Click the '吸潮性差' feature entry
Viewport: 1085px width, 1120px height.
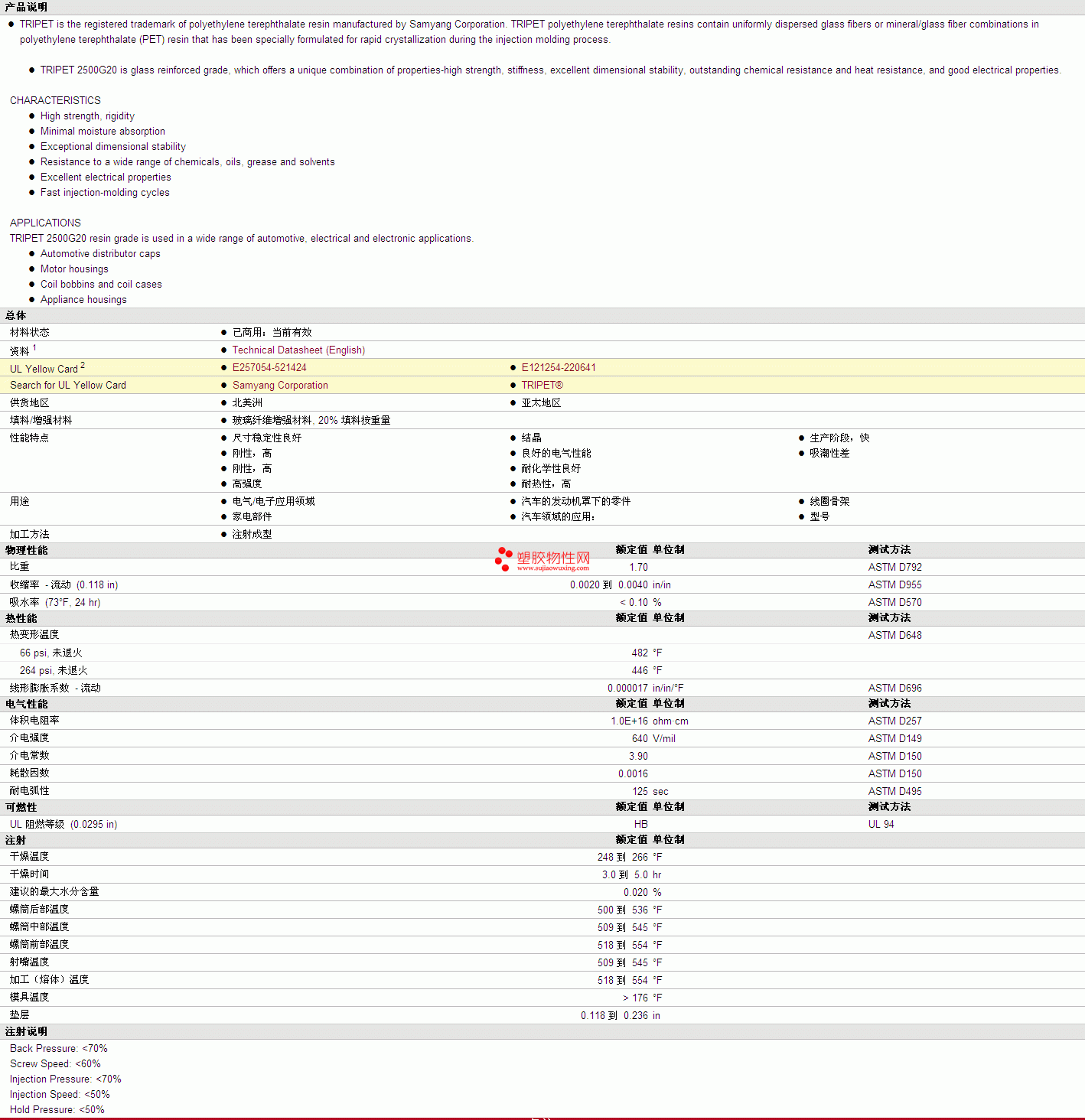click(x=829, y=454)
